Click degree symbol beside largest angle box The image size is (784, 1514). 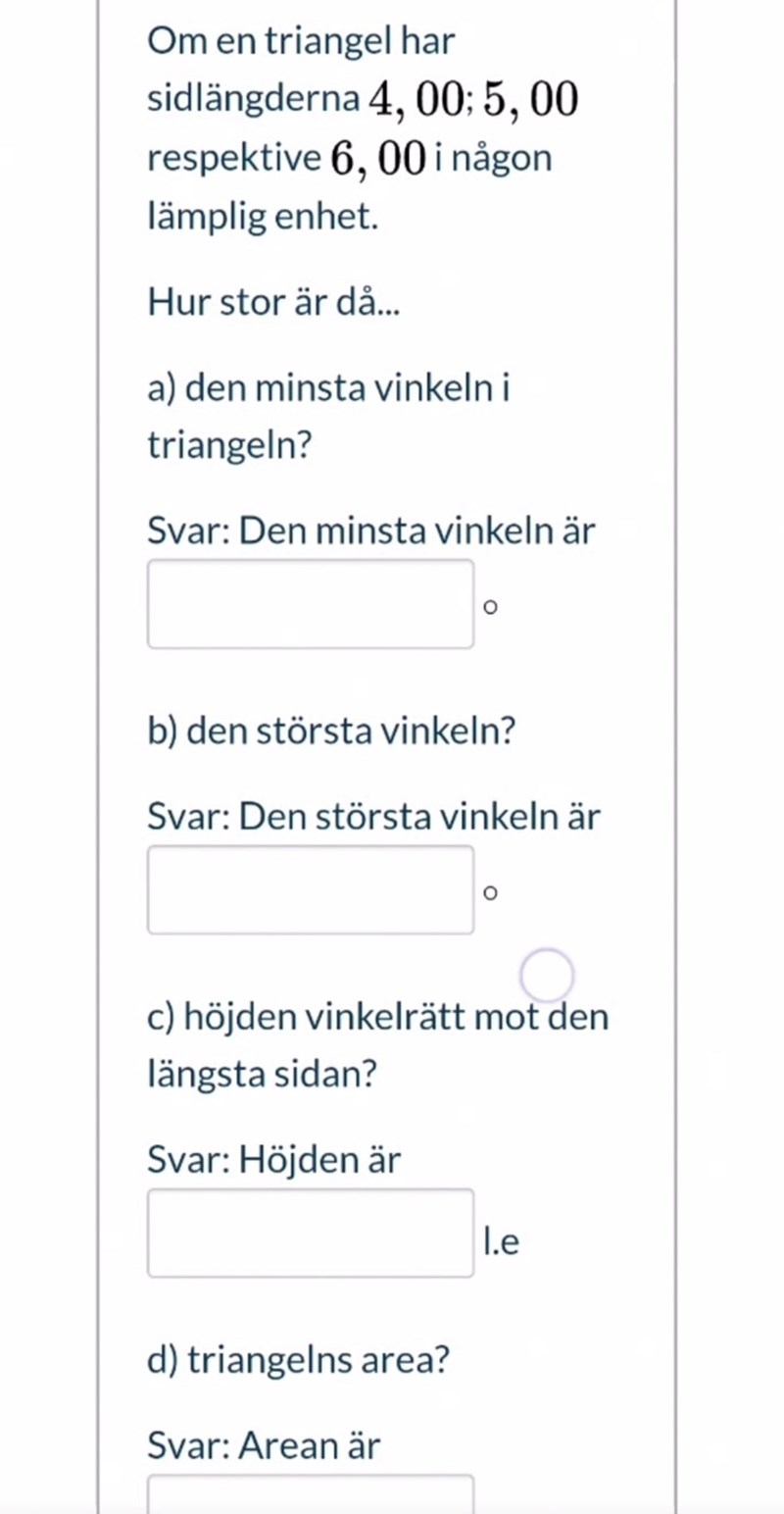[491, 892]
